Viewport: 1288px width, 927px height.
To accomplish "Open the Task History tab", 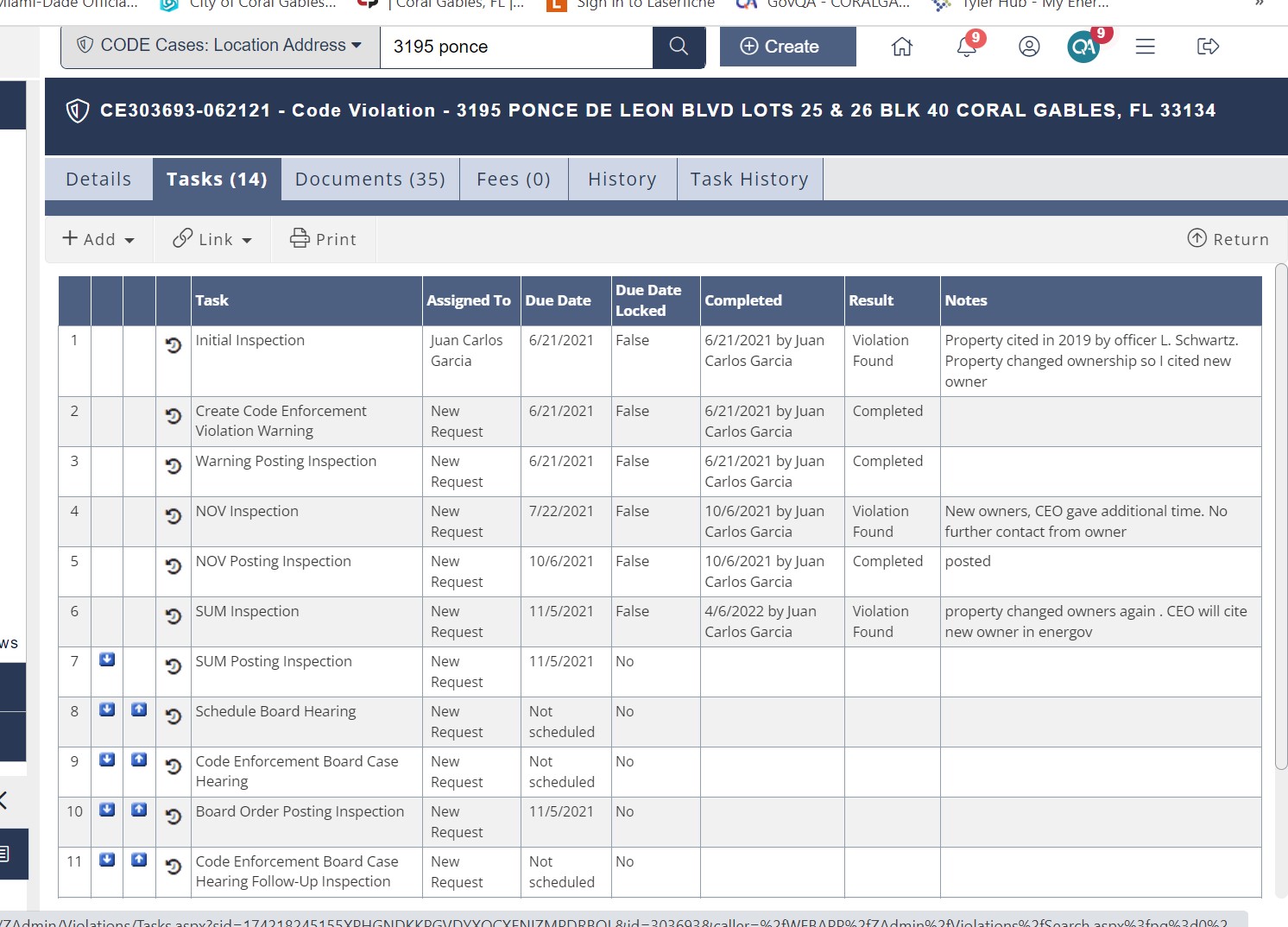I will coord(749,180).
